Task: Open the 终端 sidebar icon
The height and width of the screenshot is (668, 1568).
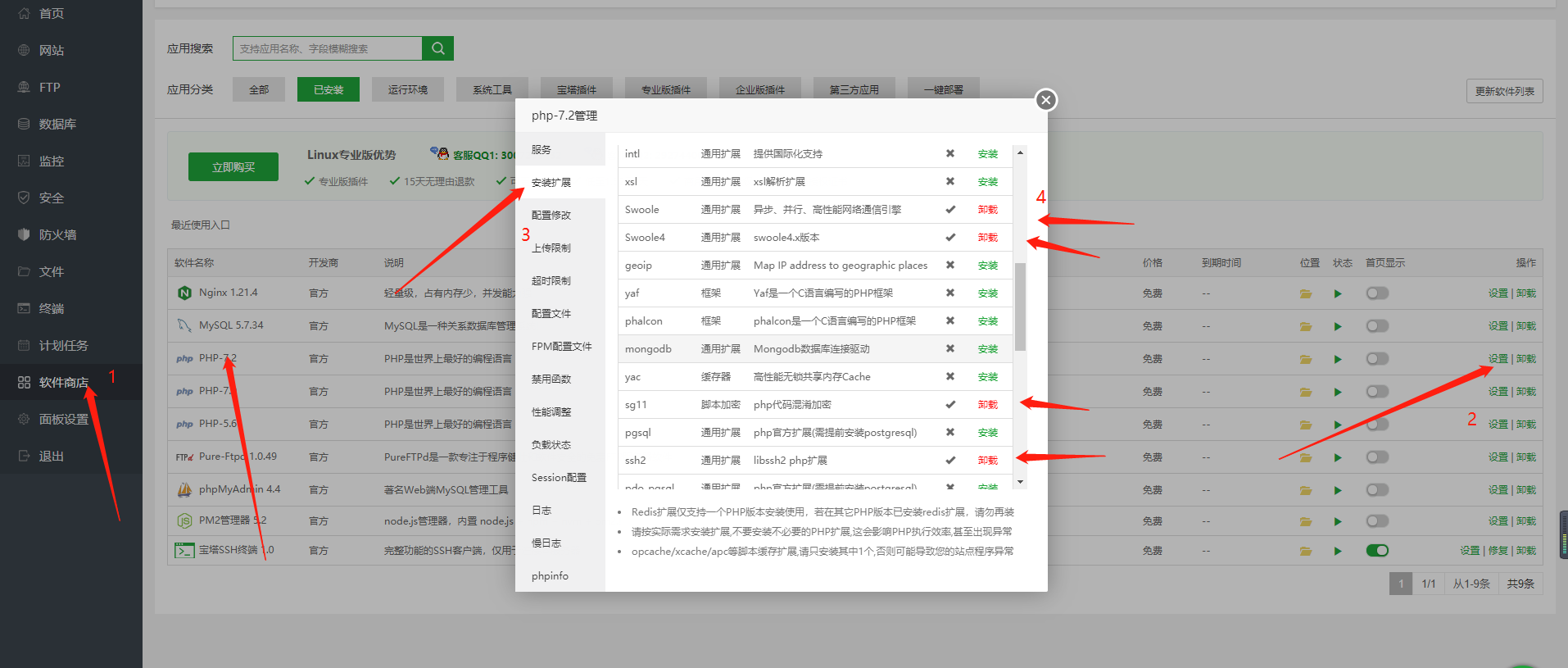Action: tap(24, 308)
